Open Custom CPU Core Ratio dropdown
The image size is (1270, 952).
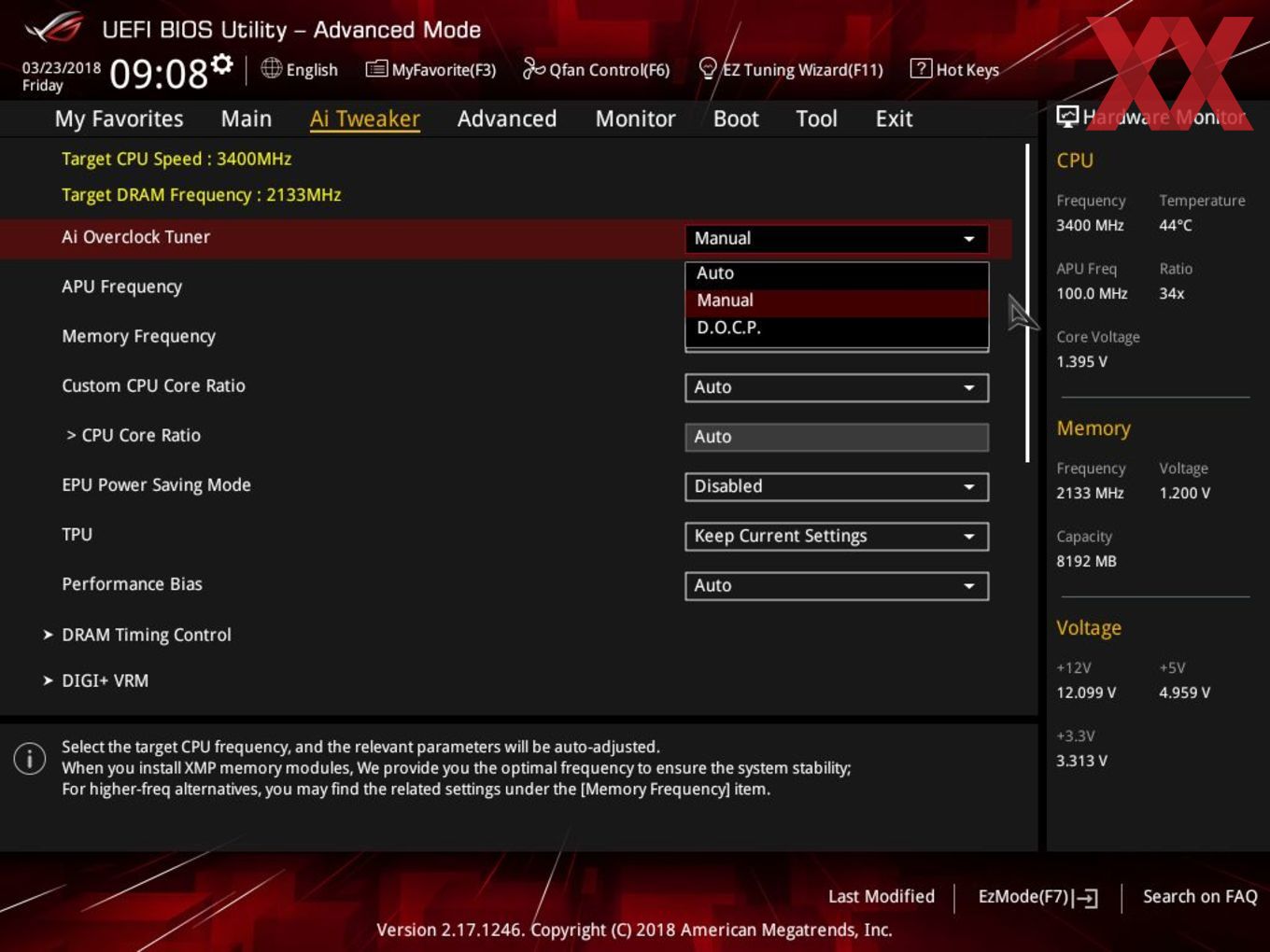tap(837, 387)
